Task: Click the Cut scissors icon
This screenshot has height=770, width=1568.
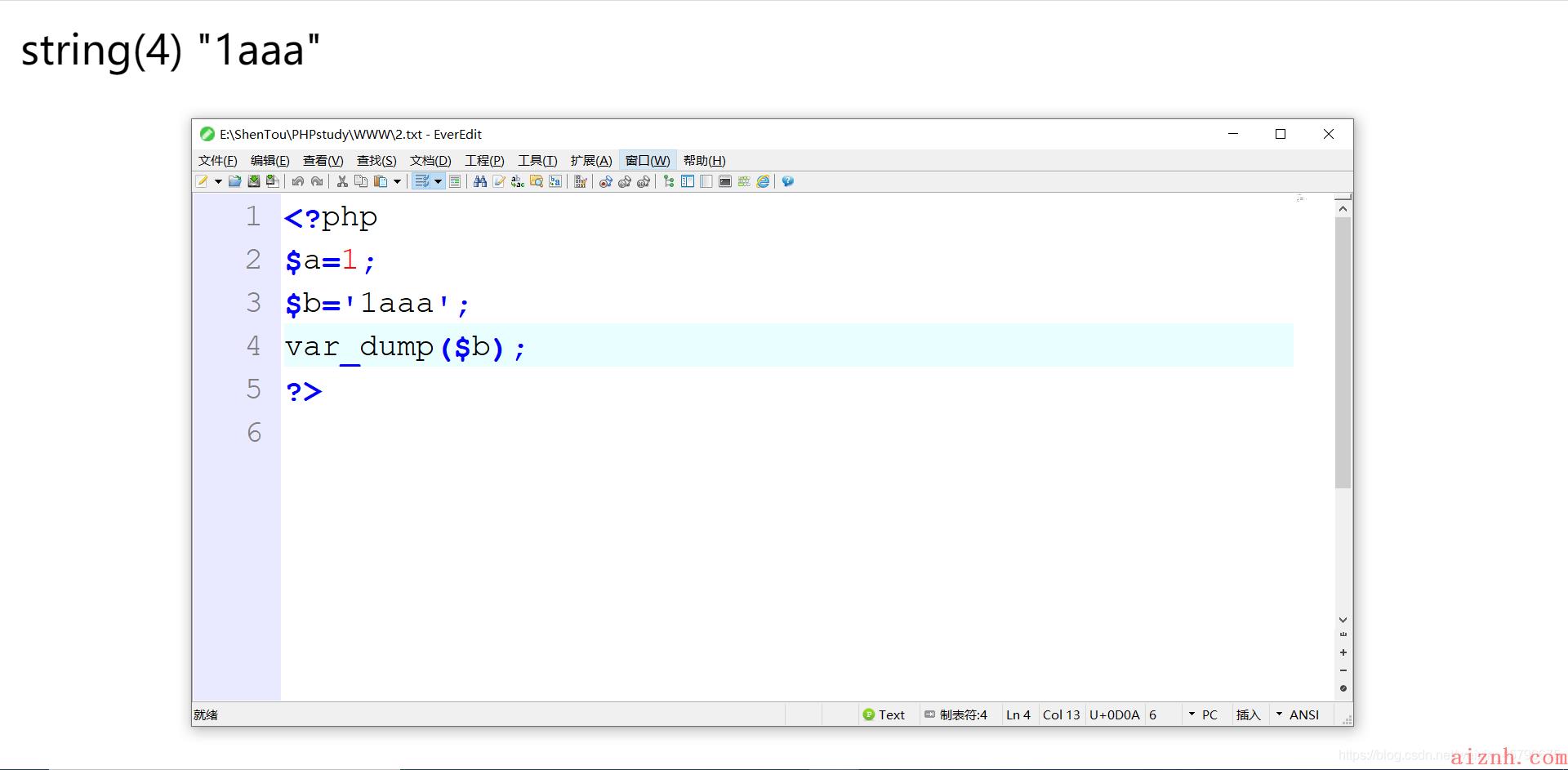Action: [x=342, y=181]
